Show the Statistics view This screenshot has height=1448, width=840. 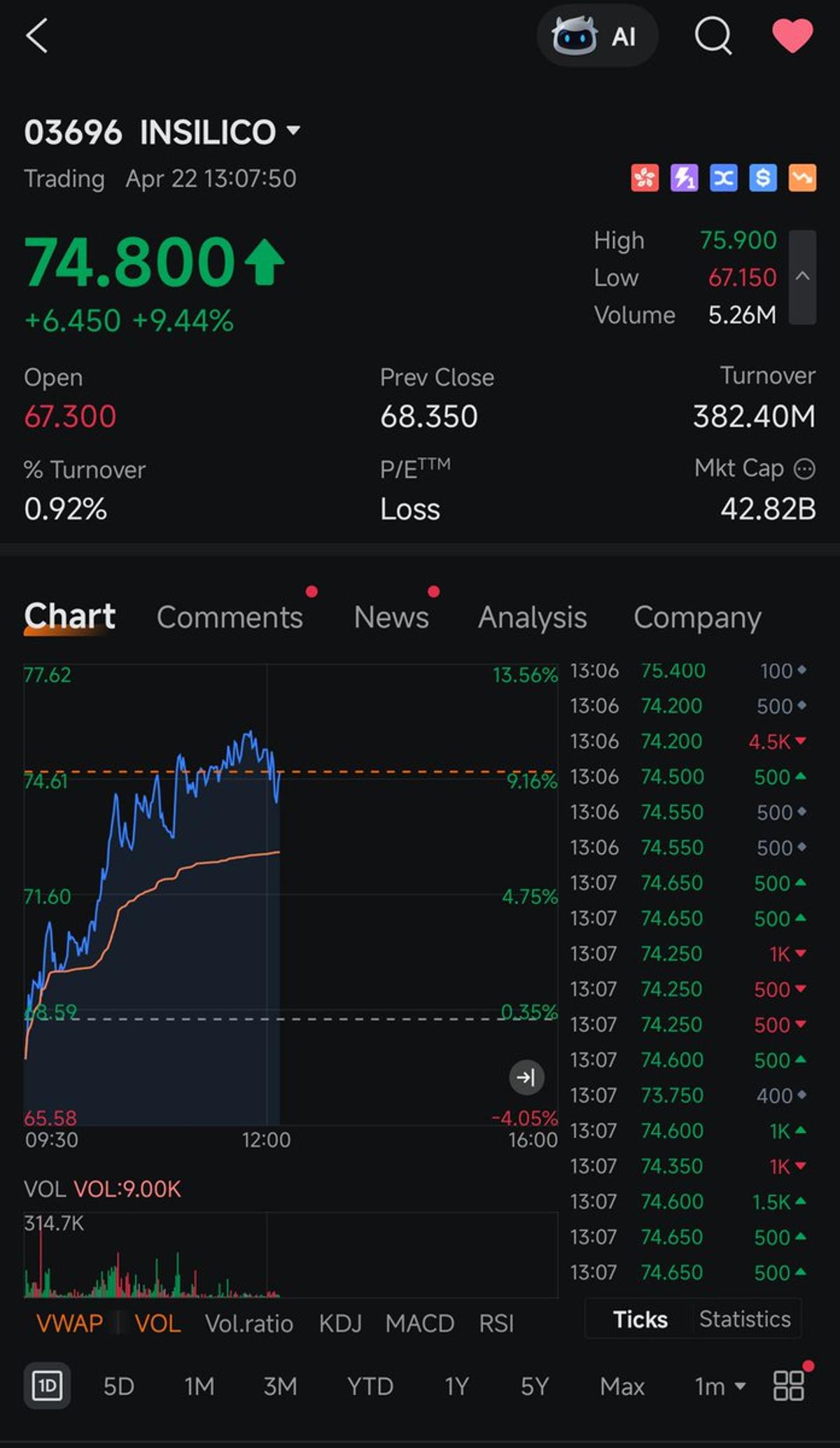tap(745, 1319)
